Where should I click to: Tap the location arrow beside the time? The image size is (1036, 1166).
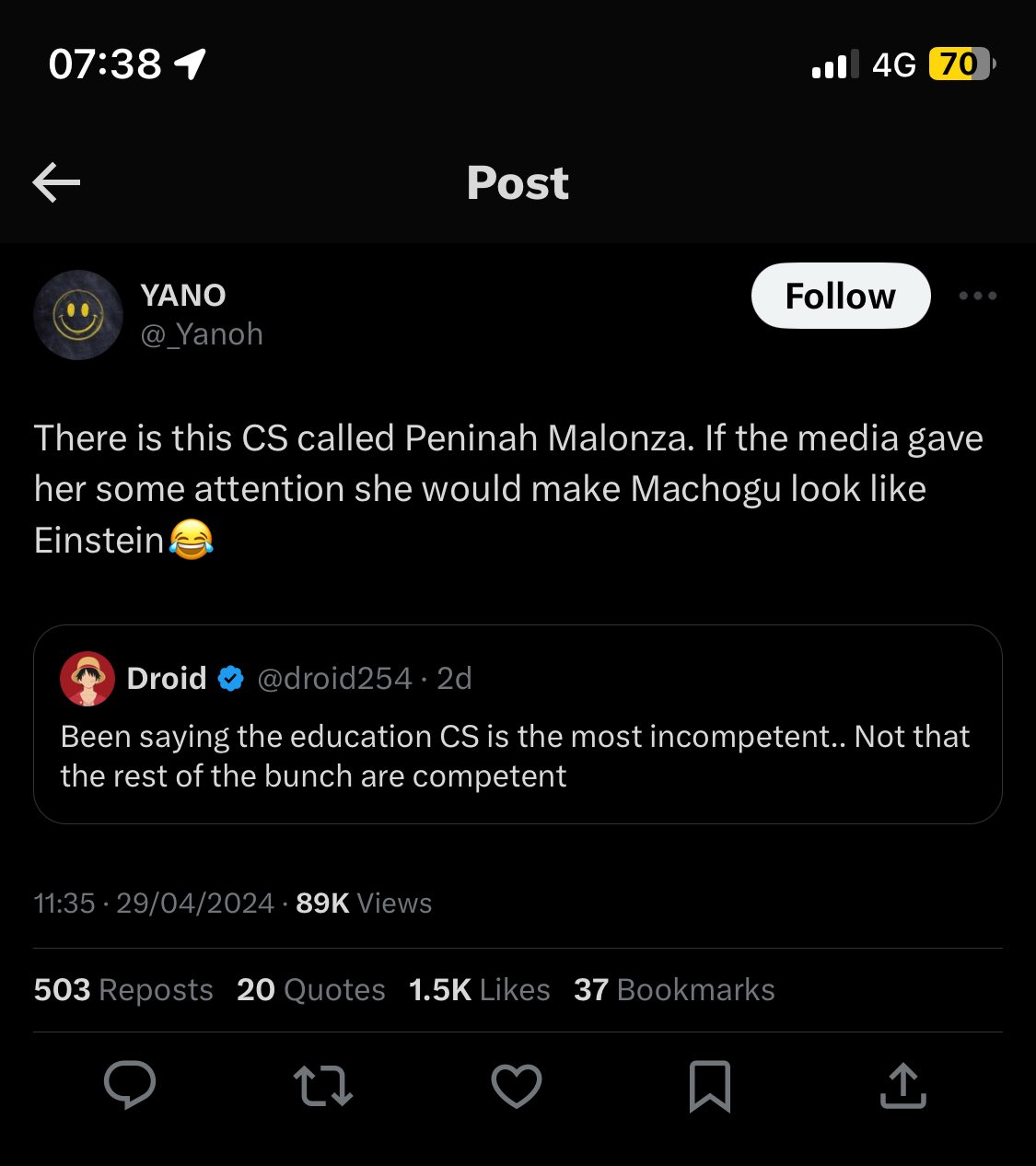click(x=190, y=64)
